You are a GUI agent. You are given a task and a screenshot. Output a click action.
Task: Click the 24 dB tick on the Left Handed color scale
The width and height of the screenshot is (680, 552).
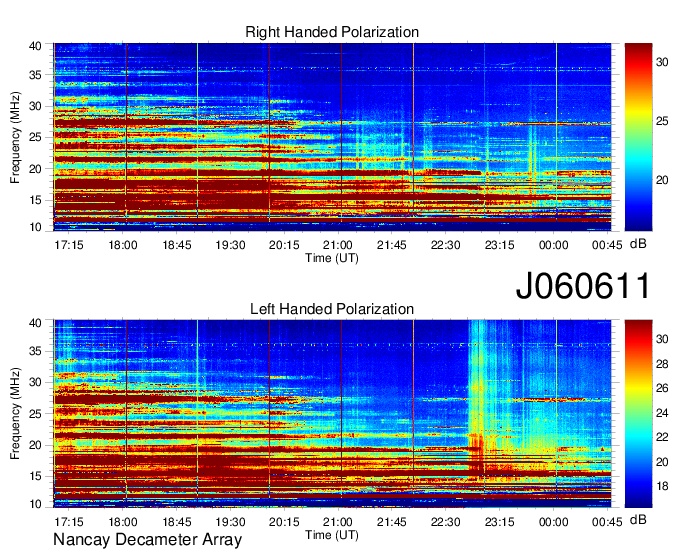tap(662, 413)
